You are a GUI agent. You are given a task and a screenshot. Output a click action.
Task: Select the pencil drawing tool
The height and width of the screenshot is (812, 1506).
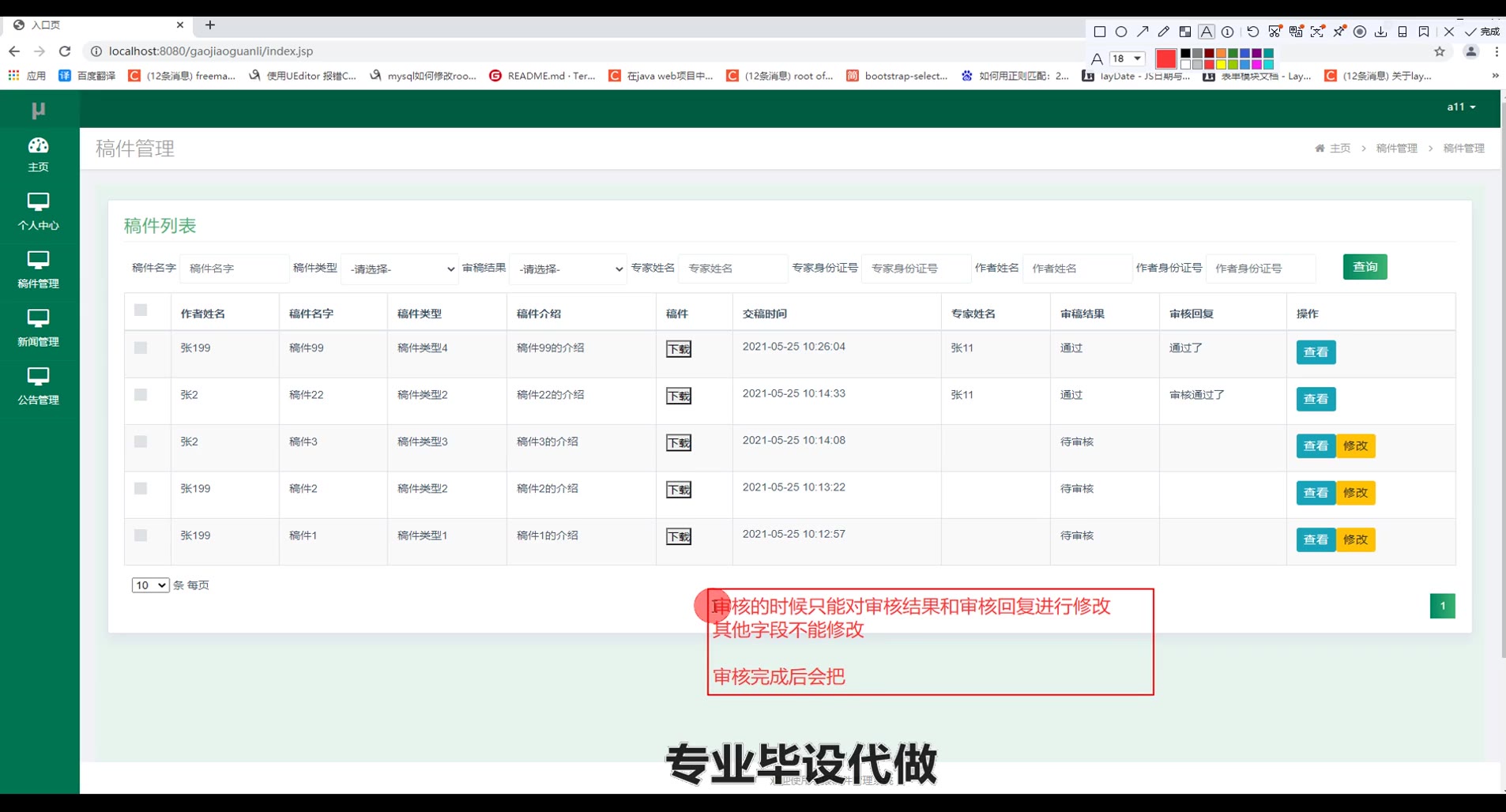(x=1164, y=32)
